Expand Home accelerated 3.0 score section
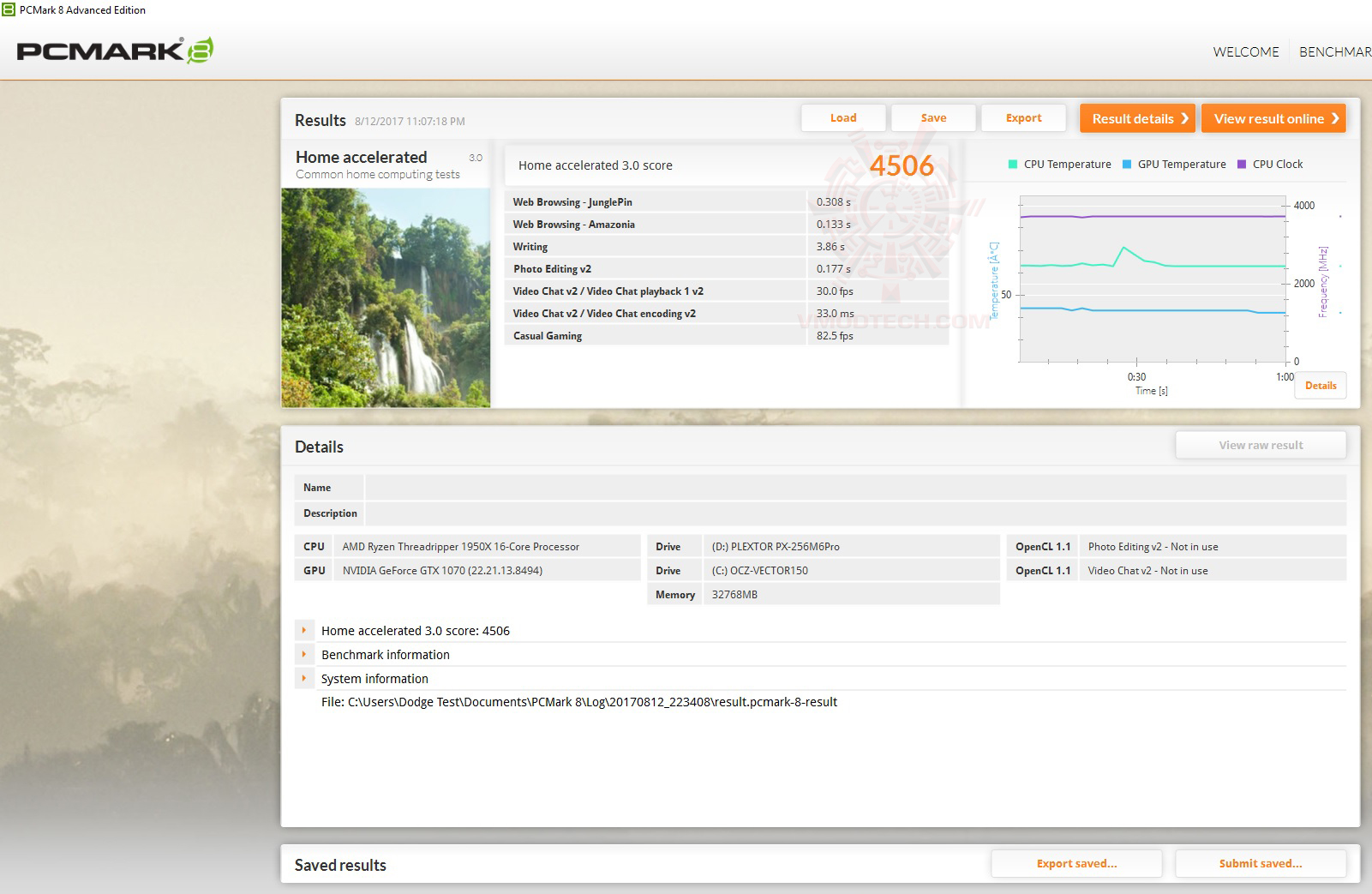The width and height of the screenshot is (1372, 894). tap(303, 630)
